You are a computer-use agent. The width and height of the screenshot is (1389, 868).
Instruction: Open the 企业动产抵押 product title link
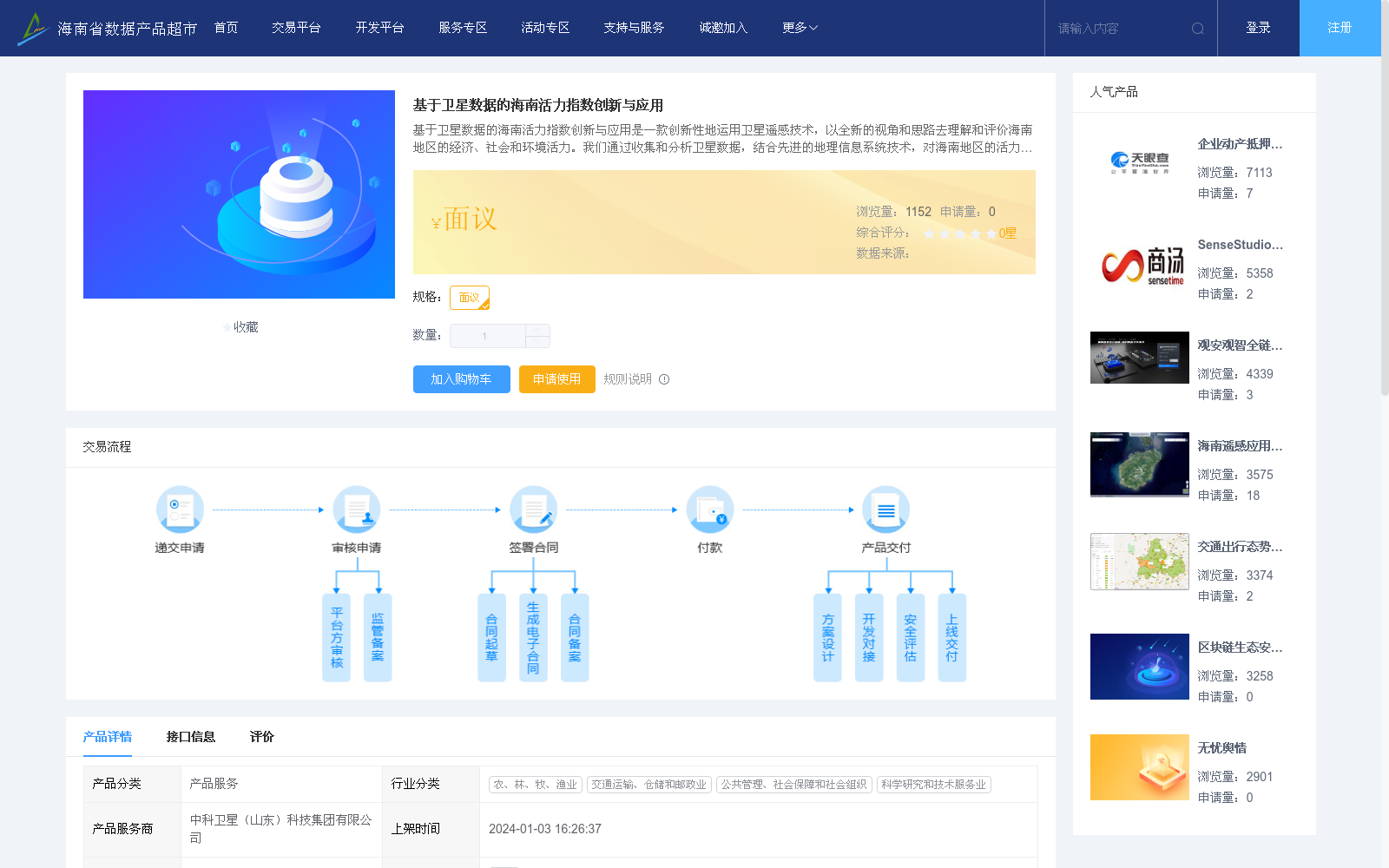tap(1240, 144)
